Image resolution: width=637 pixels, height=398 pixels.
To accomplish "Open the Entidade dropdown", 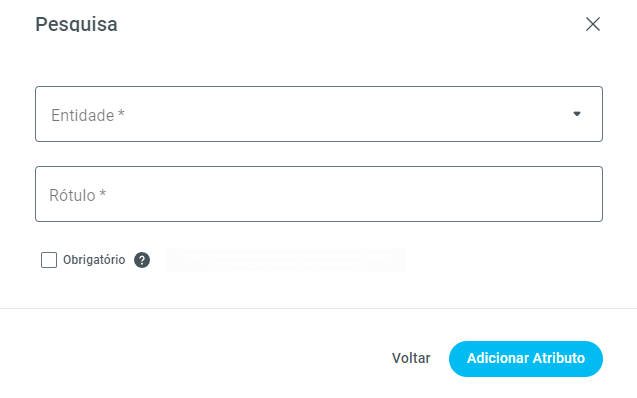I will click(319, 114).
